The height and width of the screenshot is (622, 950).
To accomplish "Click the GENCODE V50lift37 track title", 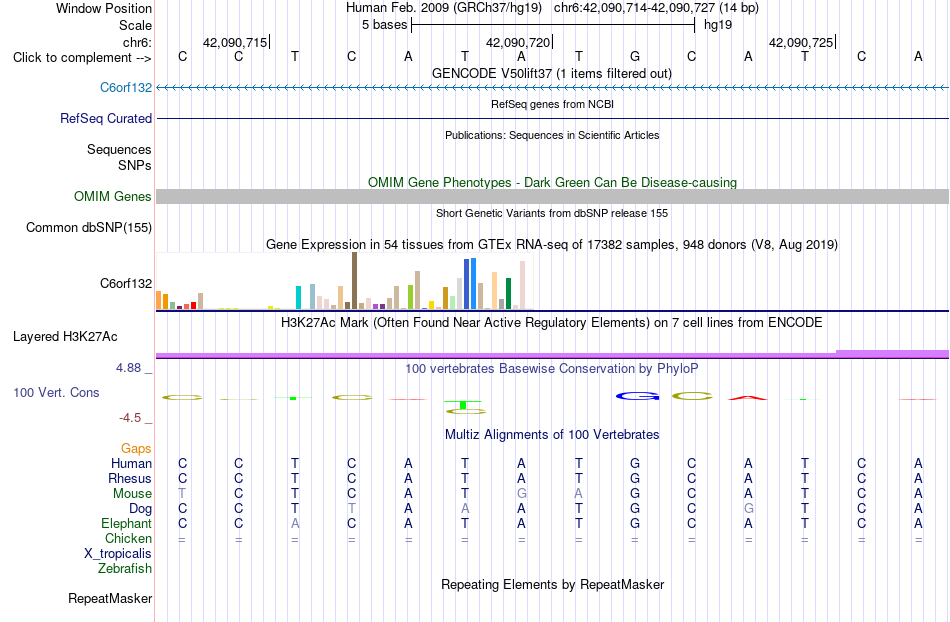I will click(551, 73).
